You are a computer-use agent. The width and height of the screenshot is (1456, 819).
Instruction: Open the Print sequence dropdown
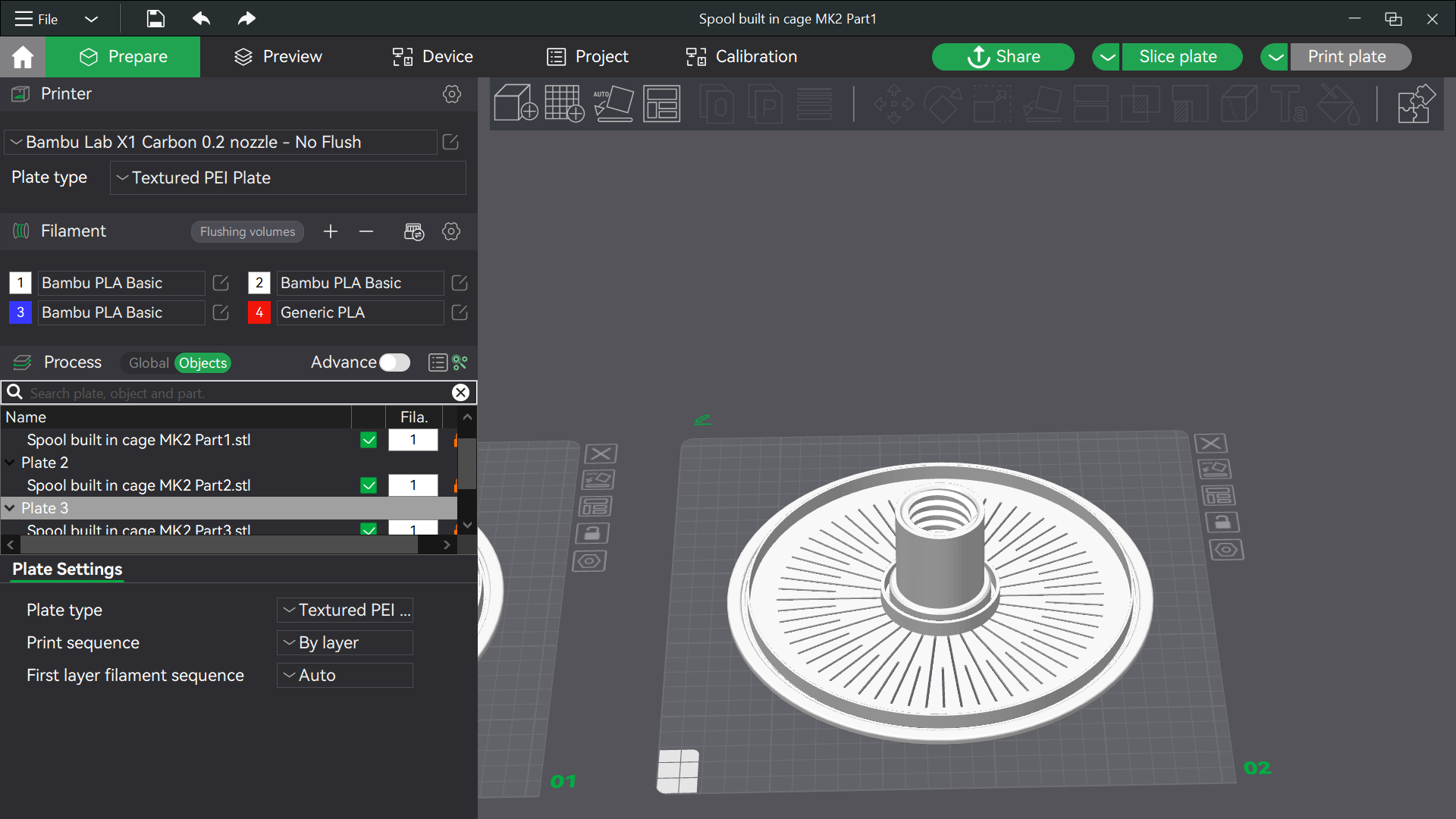345,643
